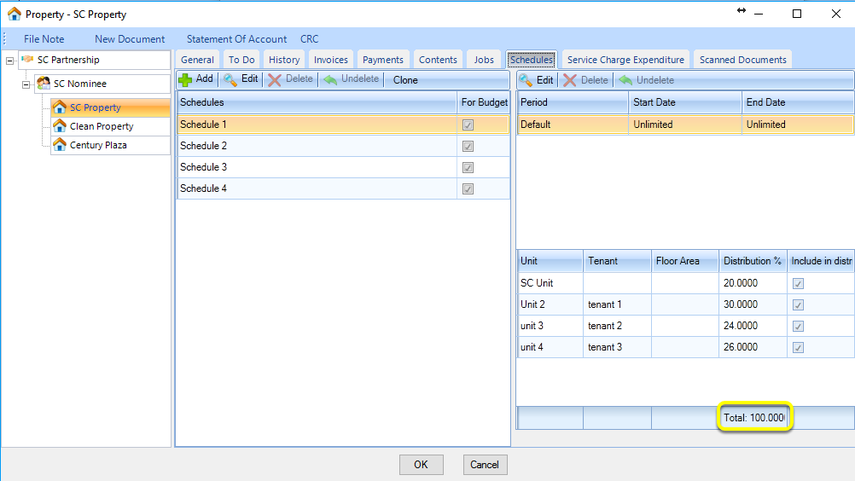Toggle Include in distribution for unit 3

point(798,326)
